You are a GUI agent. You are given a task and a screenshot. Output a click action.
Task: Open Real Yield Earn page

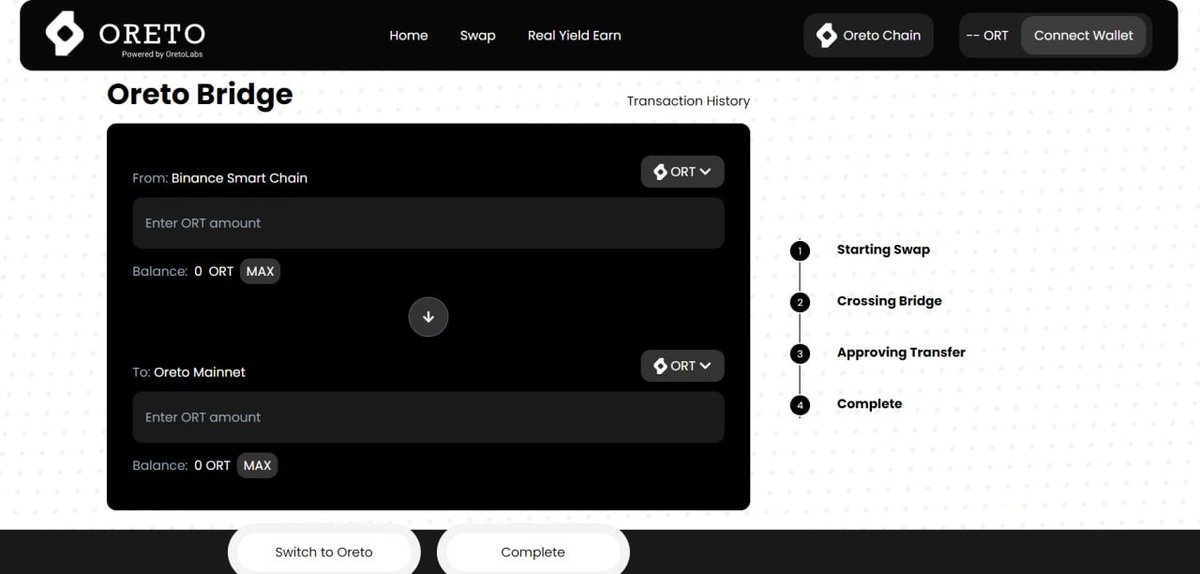[x=574, y=35]
